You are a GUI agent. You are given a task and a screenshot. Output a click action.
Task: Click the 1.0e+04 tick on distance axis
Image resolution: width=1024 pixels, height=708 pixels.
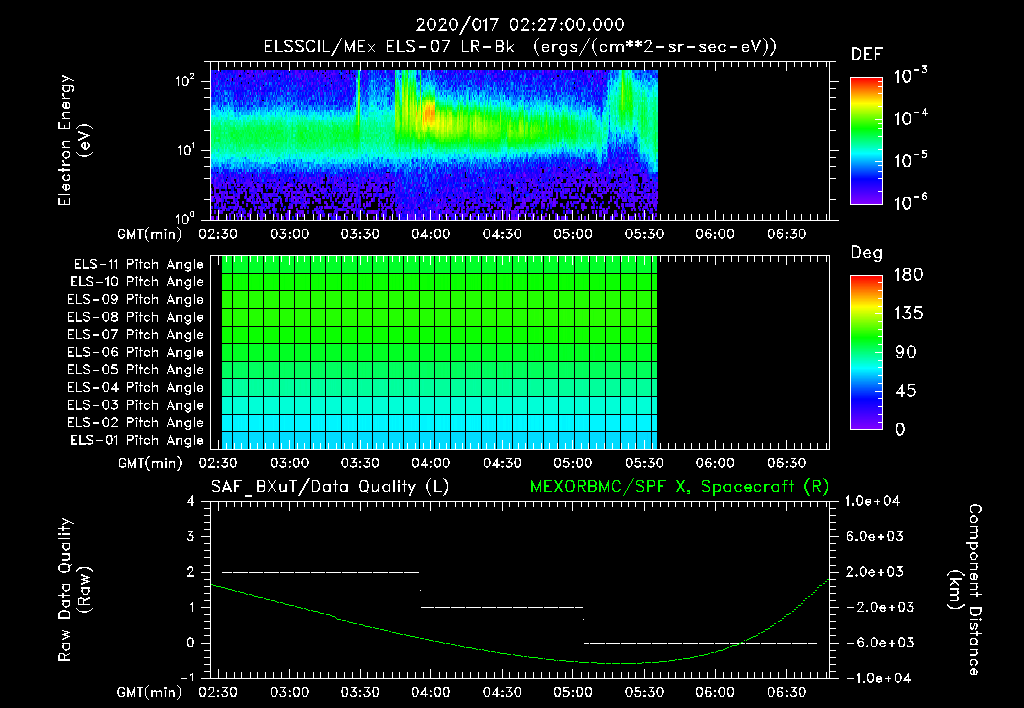click(872, 502)
